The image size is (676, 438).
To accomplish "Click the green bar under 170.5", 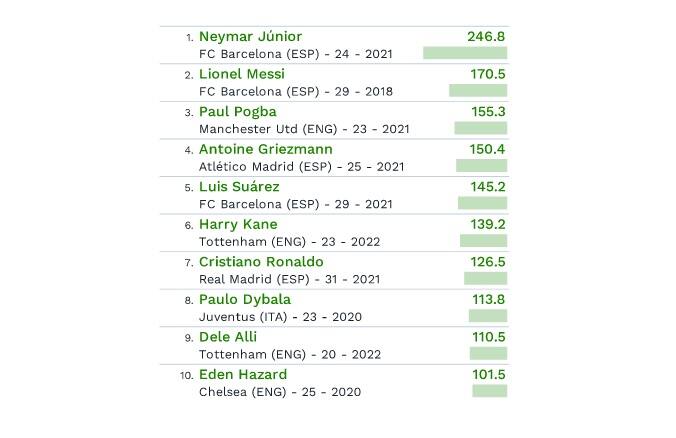I will click(478, 91).
